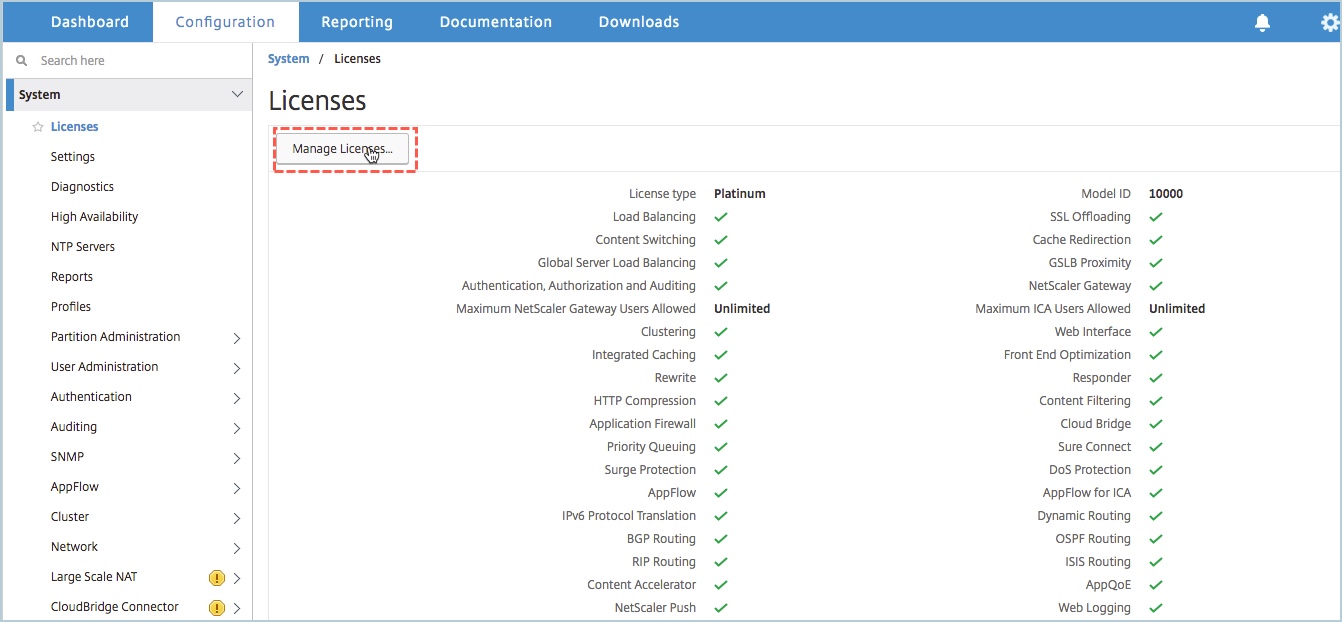1342x622 pixels.
Task: Click the Content Switching checkmark
Action: click(x=720, y=240)
